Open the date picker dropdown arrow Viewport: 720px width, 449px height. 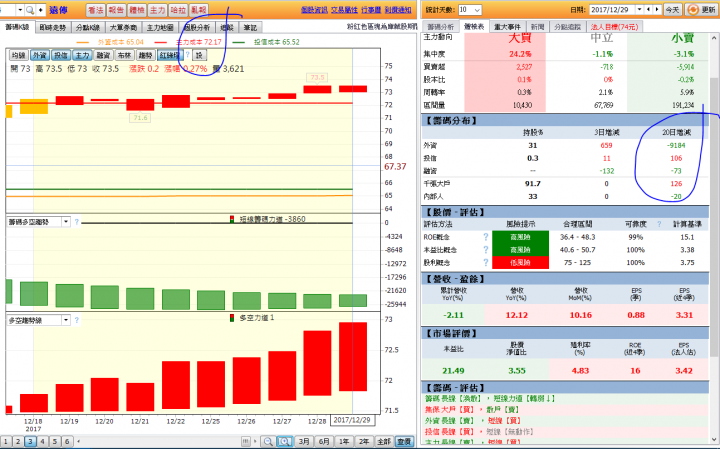pyautogui.click(x=639, y=10)
